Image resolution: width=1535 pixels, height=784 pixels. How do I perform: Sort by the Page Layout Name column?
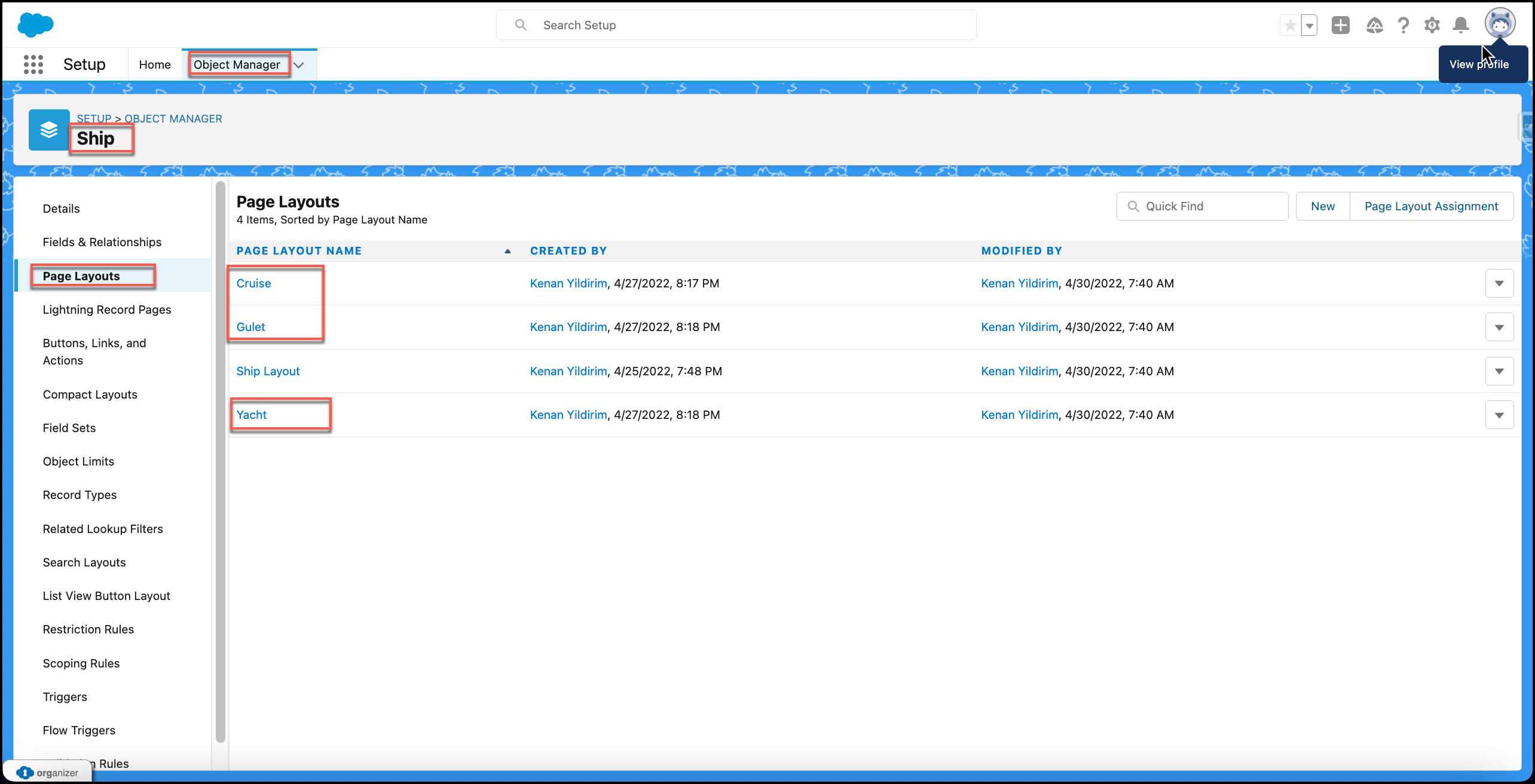coord(299,251)
